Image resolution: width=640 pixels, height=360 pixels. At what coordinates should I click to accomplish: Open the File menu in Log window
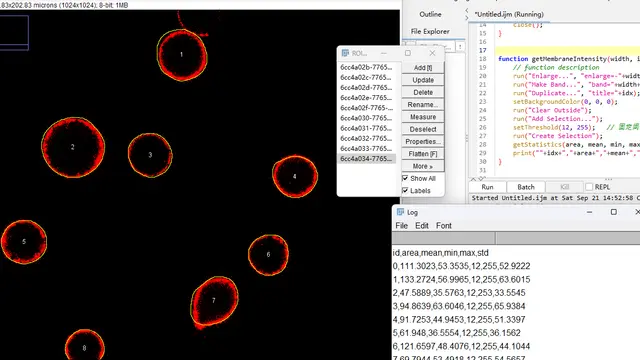[x=401, y=226]
